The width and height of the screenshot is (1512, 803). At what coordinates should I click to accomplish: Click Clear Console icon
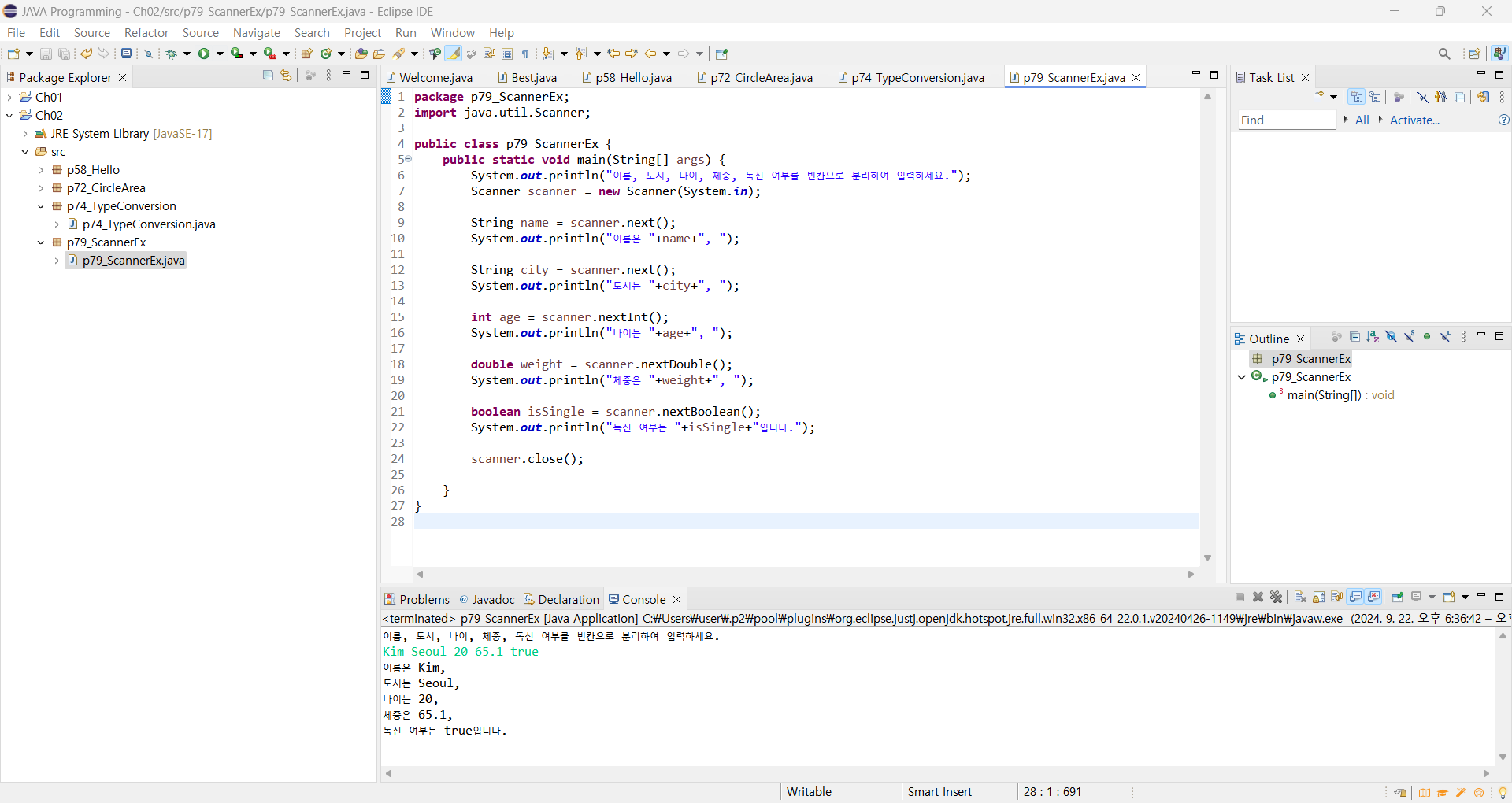point(1300,597)
